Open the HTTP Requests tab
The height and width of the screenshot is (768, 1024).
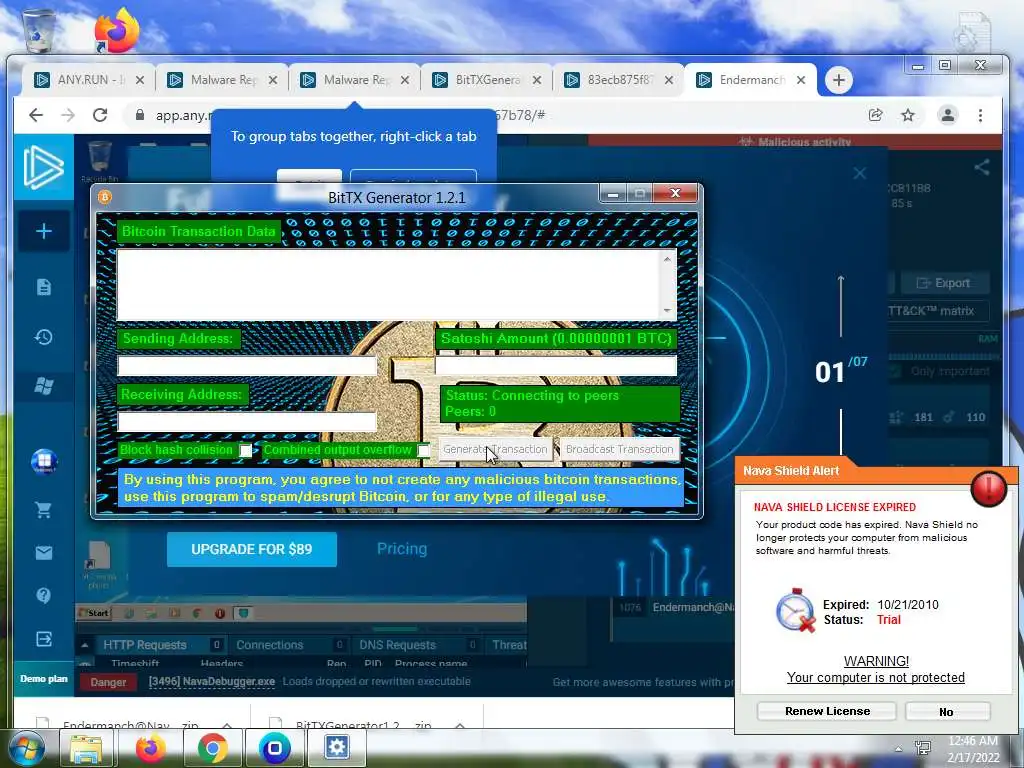[x=144, y=645]
